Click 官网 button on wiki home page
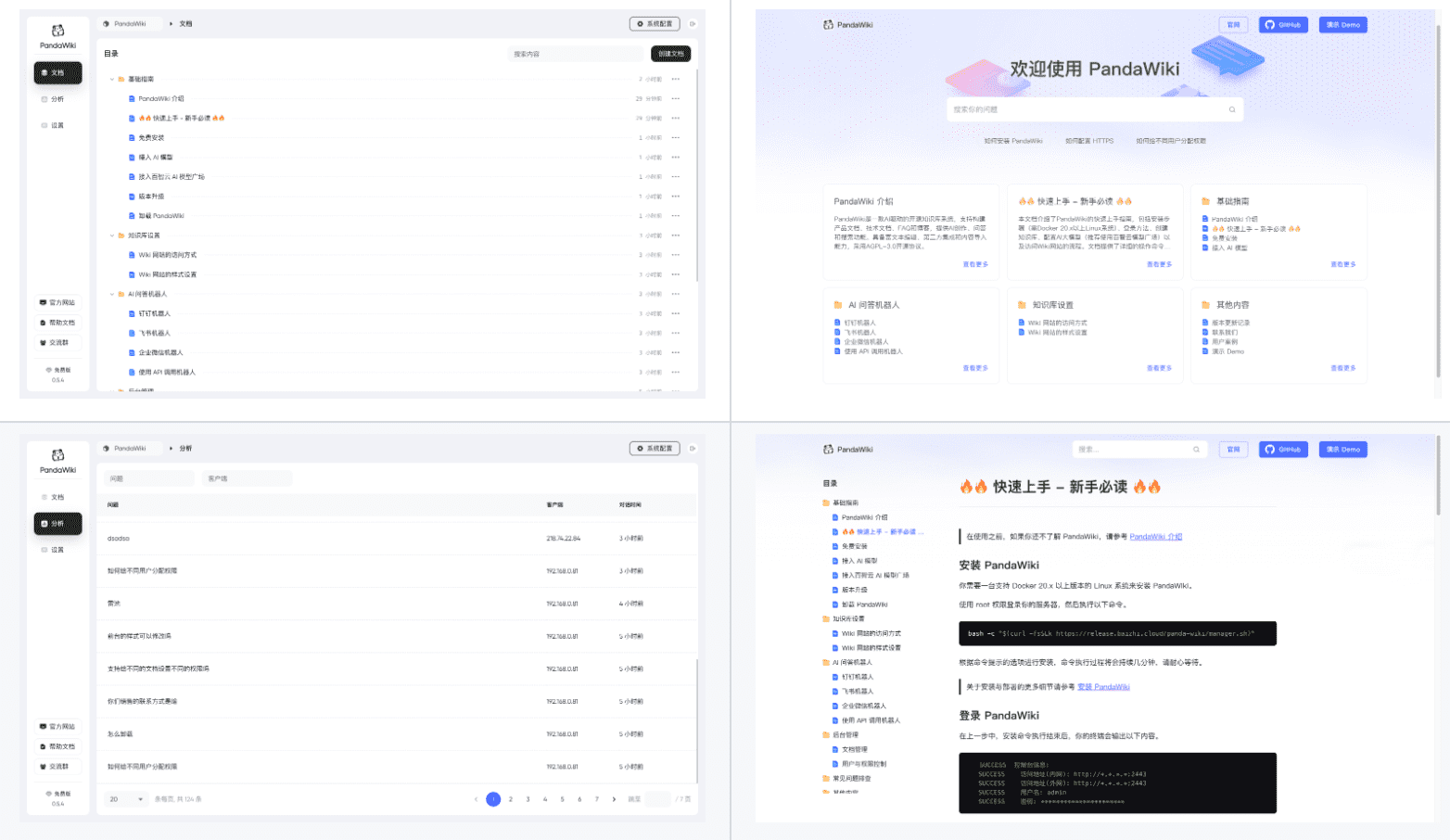 click(x=1233, y=25)
